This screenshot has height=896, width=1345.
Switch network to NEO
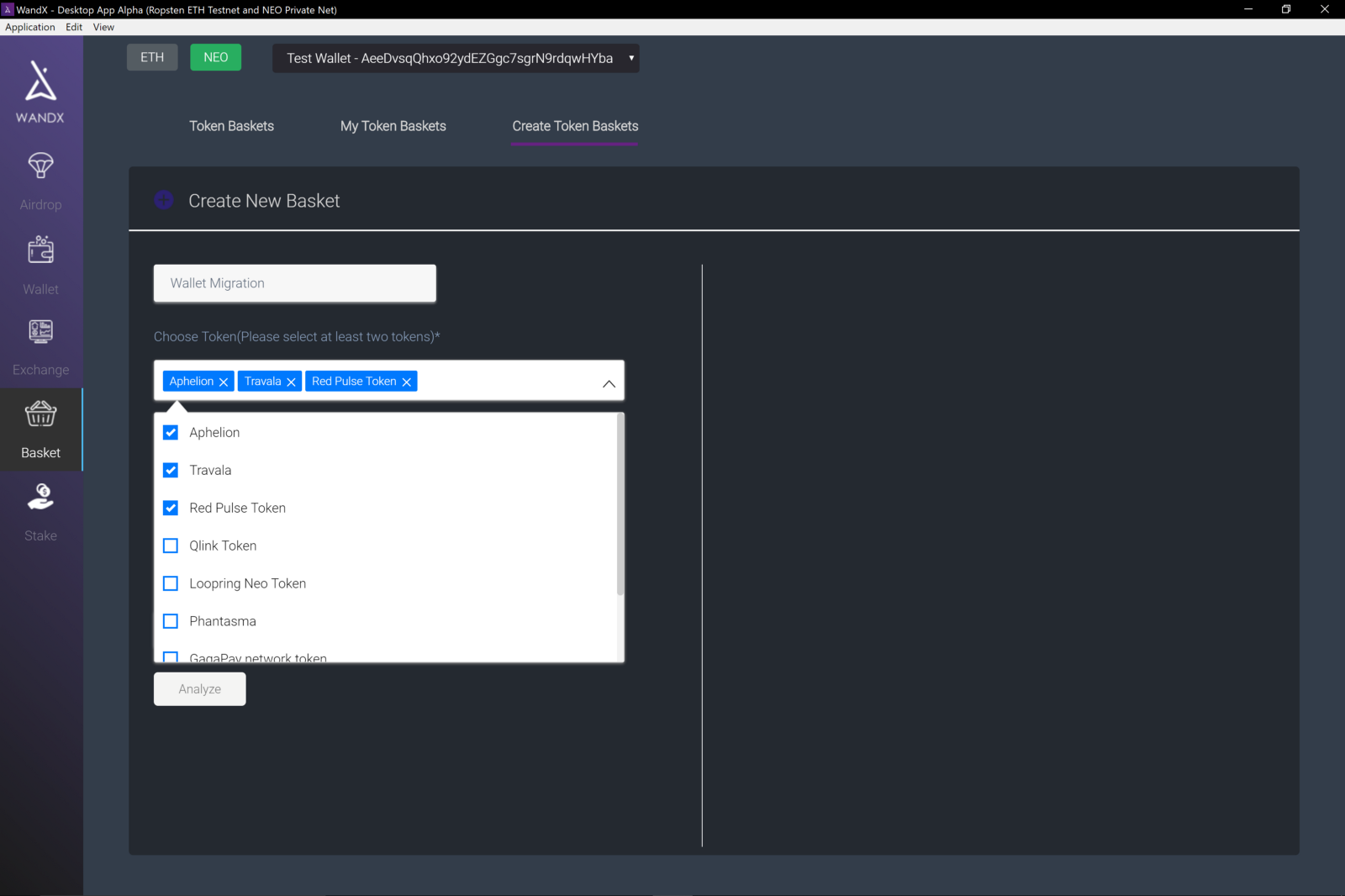click(216, 57)
